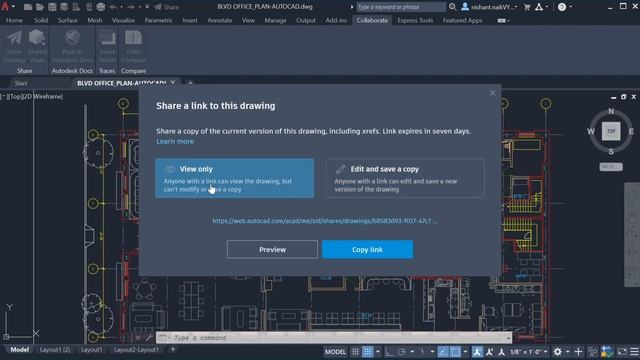Screen dimensions: 640x360
Task: Open the WCS dropdown below the ViewCube
Action: [611, 167]
